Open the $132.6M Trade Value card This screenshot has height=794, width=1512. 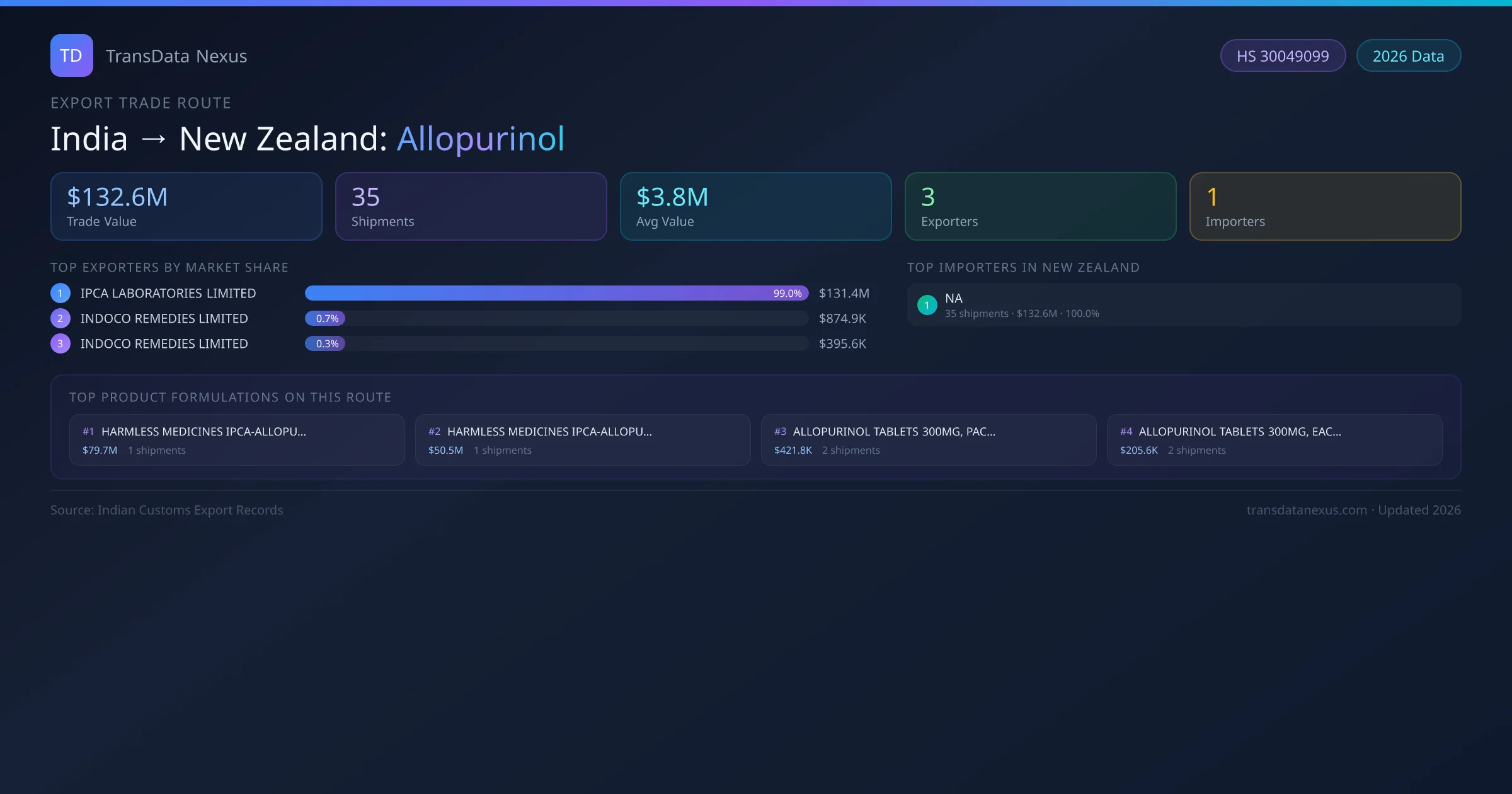coord(186,207)
